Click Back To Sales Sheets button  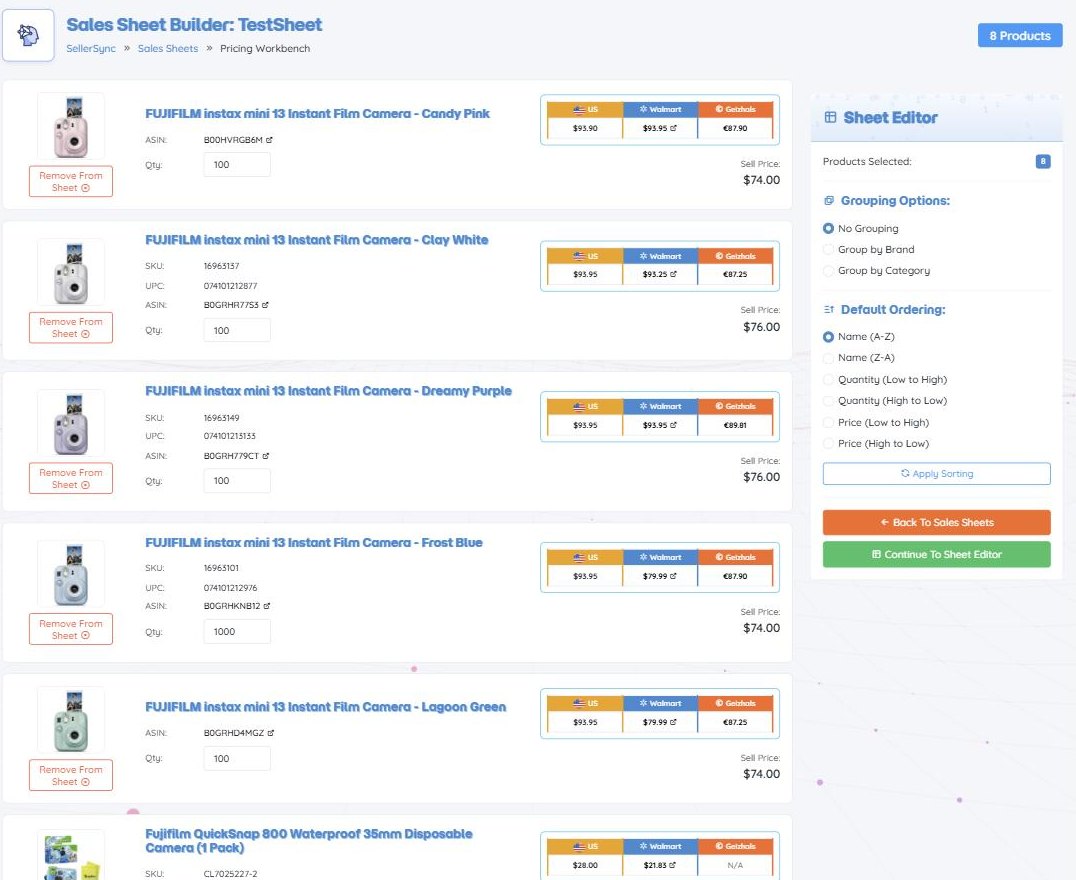[x=937, y=522]
